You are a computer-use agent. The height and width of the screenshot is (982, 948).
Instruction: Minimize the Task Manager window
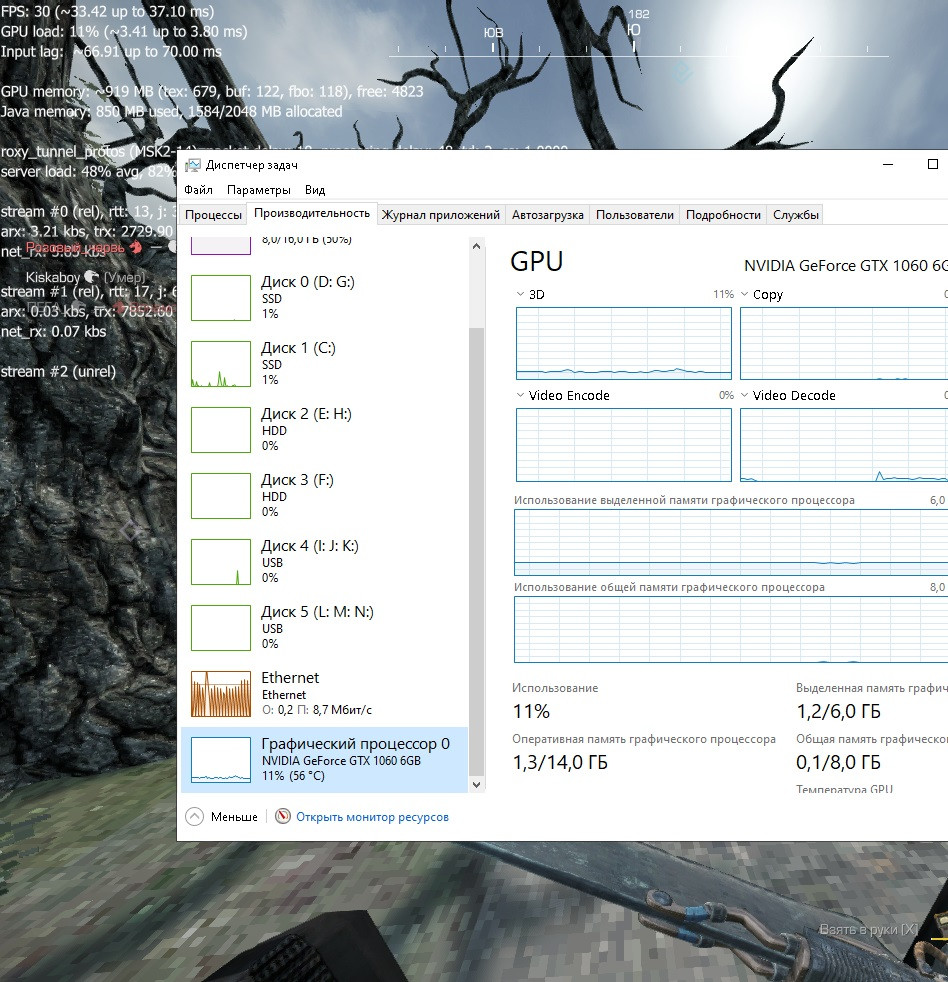point(888,164)
